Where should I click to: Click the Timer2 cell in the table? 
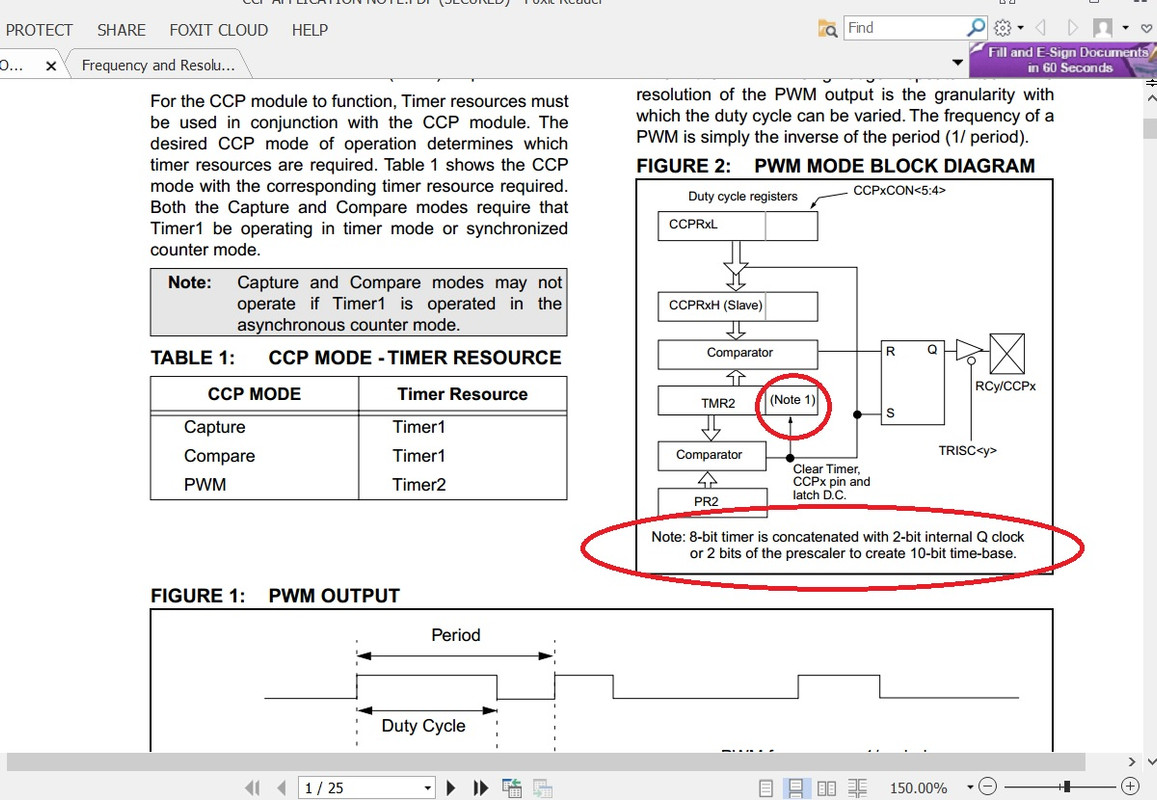point(419,485)
